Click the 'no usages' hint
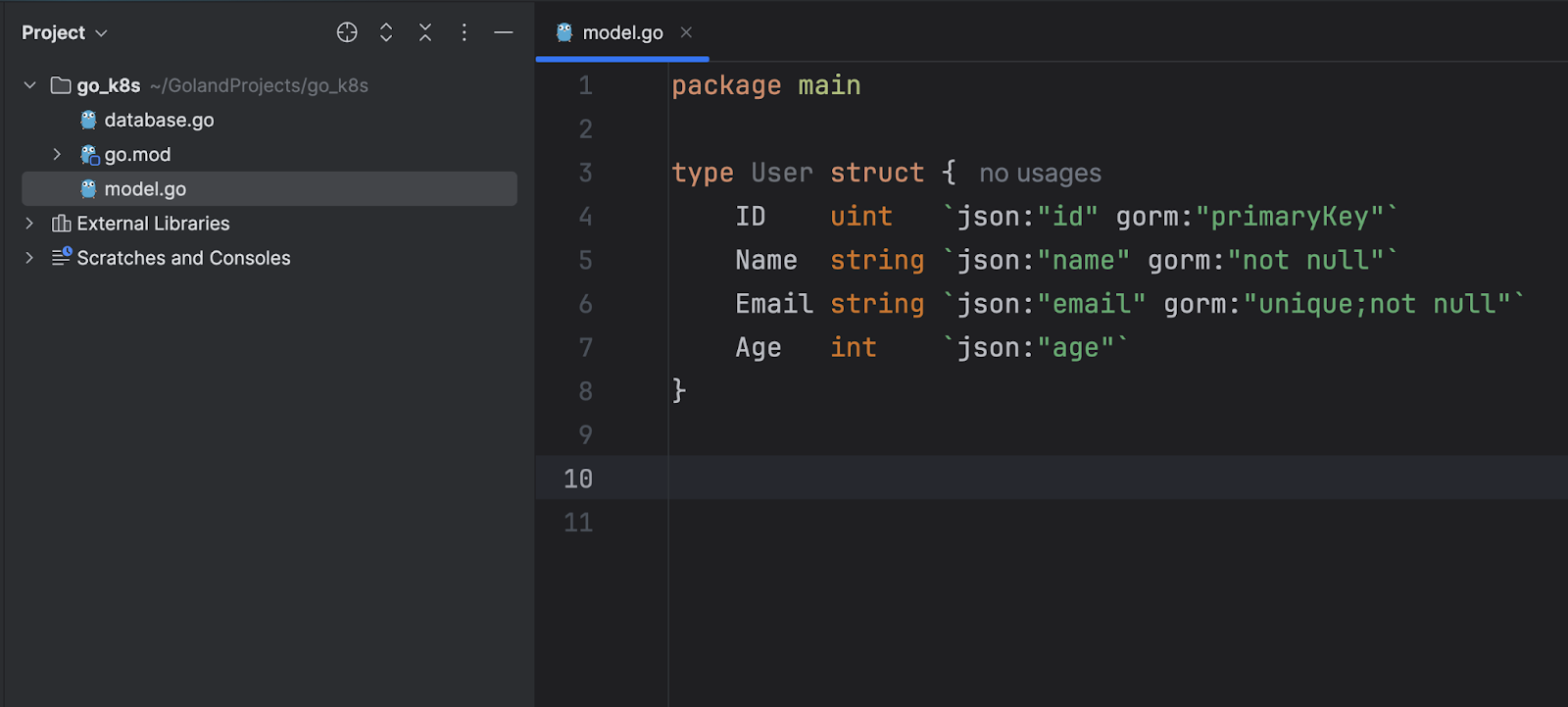 [1040, 174]
